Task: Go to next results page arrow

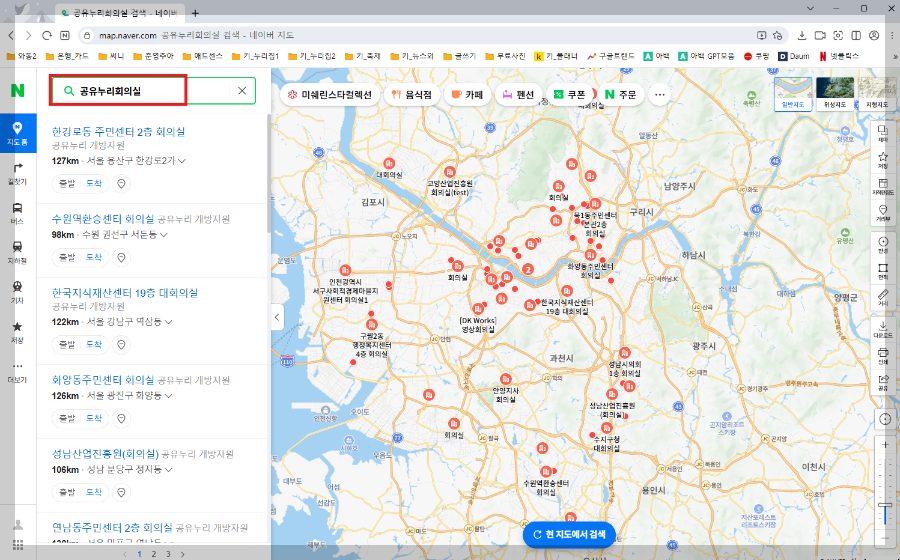Action: [183, 554]
